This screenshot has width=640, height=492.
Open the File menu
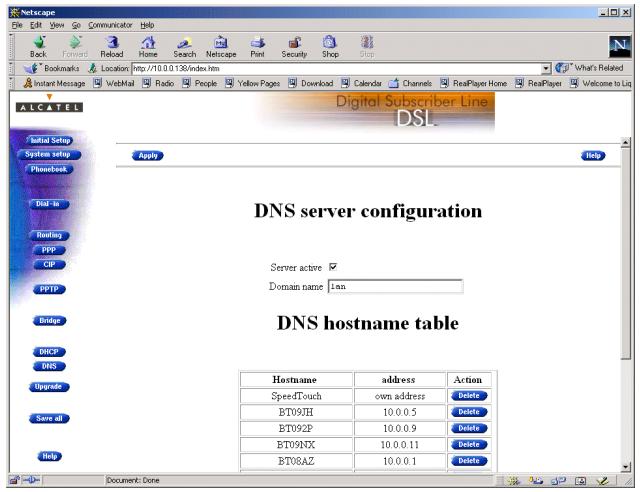(x=17, y=25)
